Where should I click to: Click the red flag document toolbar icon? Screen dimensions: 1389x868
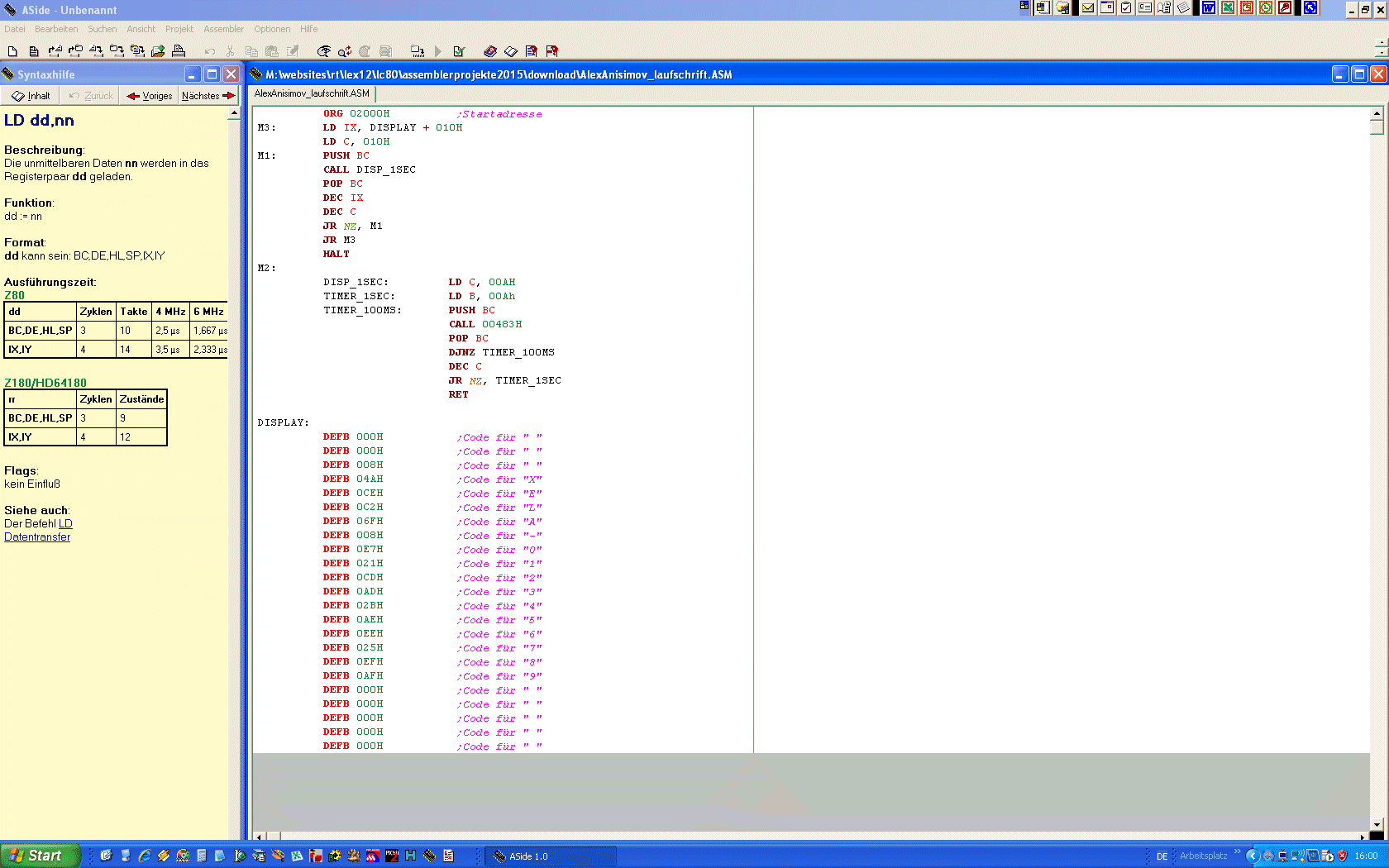tap(552, 51)
